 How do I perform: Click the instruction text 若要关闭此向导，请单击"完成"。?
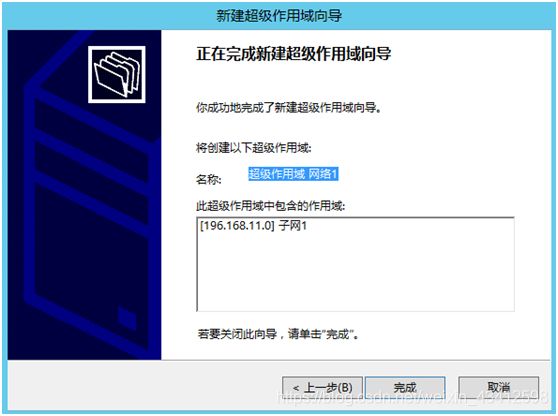(x=278, y=334)
